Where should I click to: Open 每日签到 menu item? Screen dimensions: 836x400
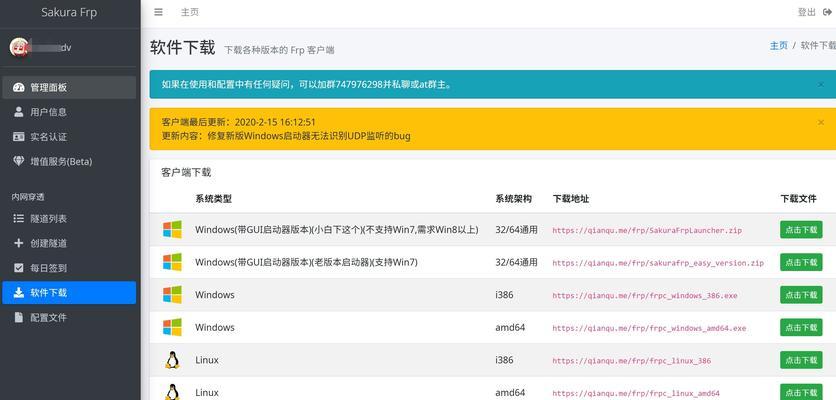point(69,268)
